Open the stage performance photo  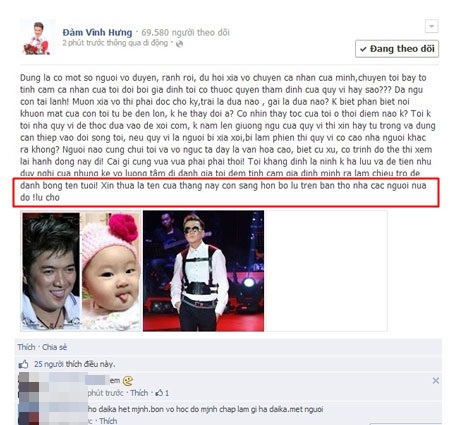pos(203,271)
